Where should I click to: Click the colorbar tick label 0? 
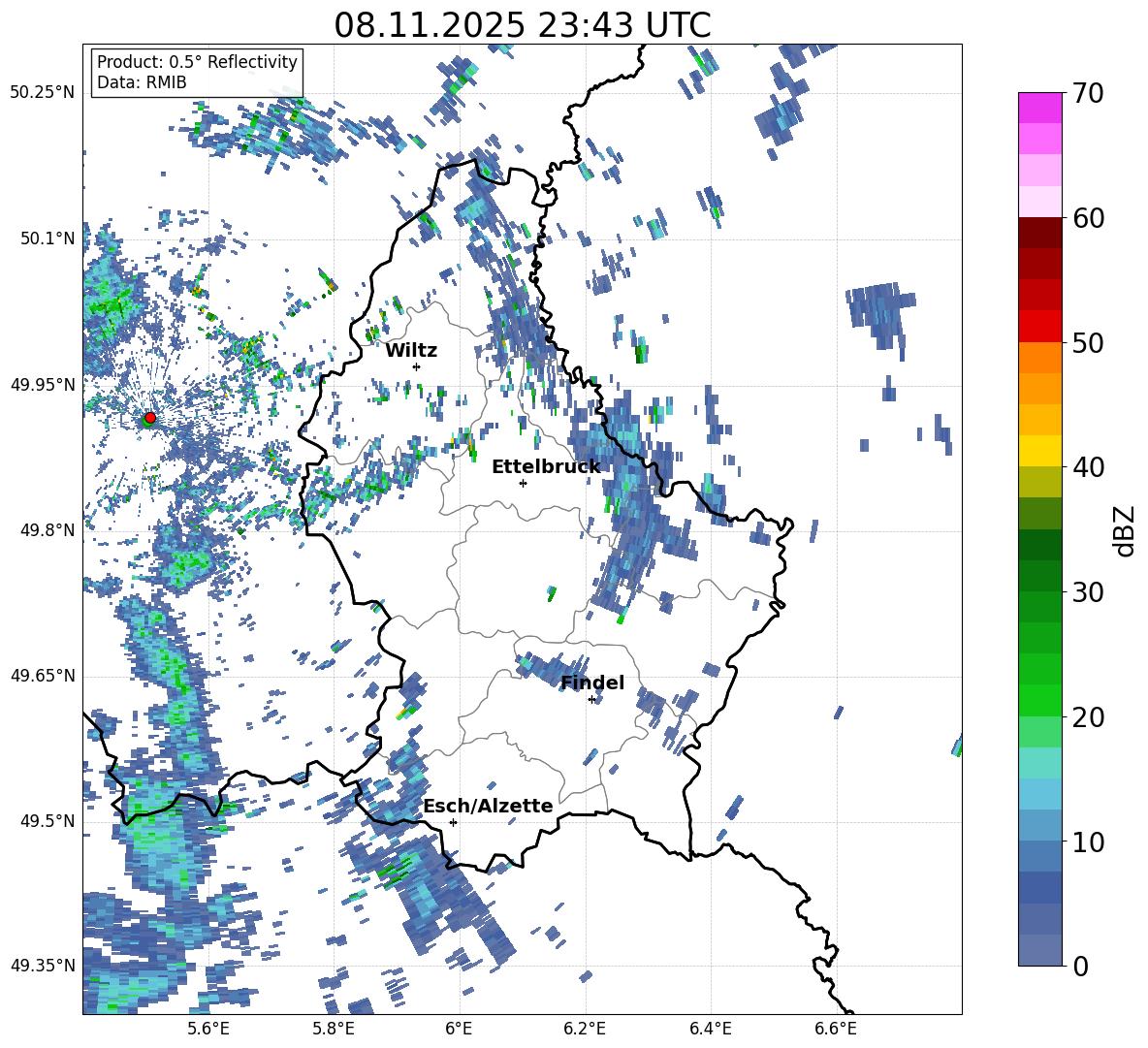1080,966
